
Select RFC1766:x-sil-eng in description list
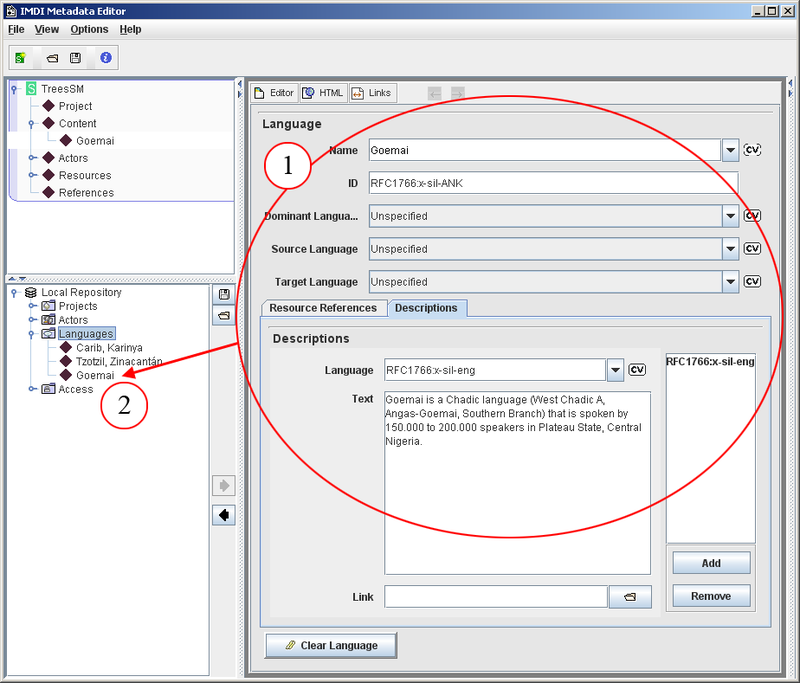710,362
